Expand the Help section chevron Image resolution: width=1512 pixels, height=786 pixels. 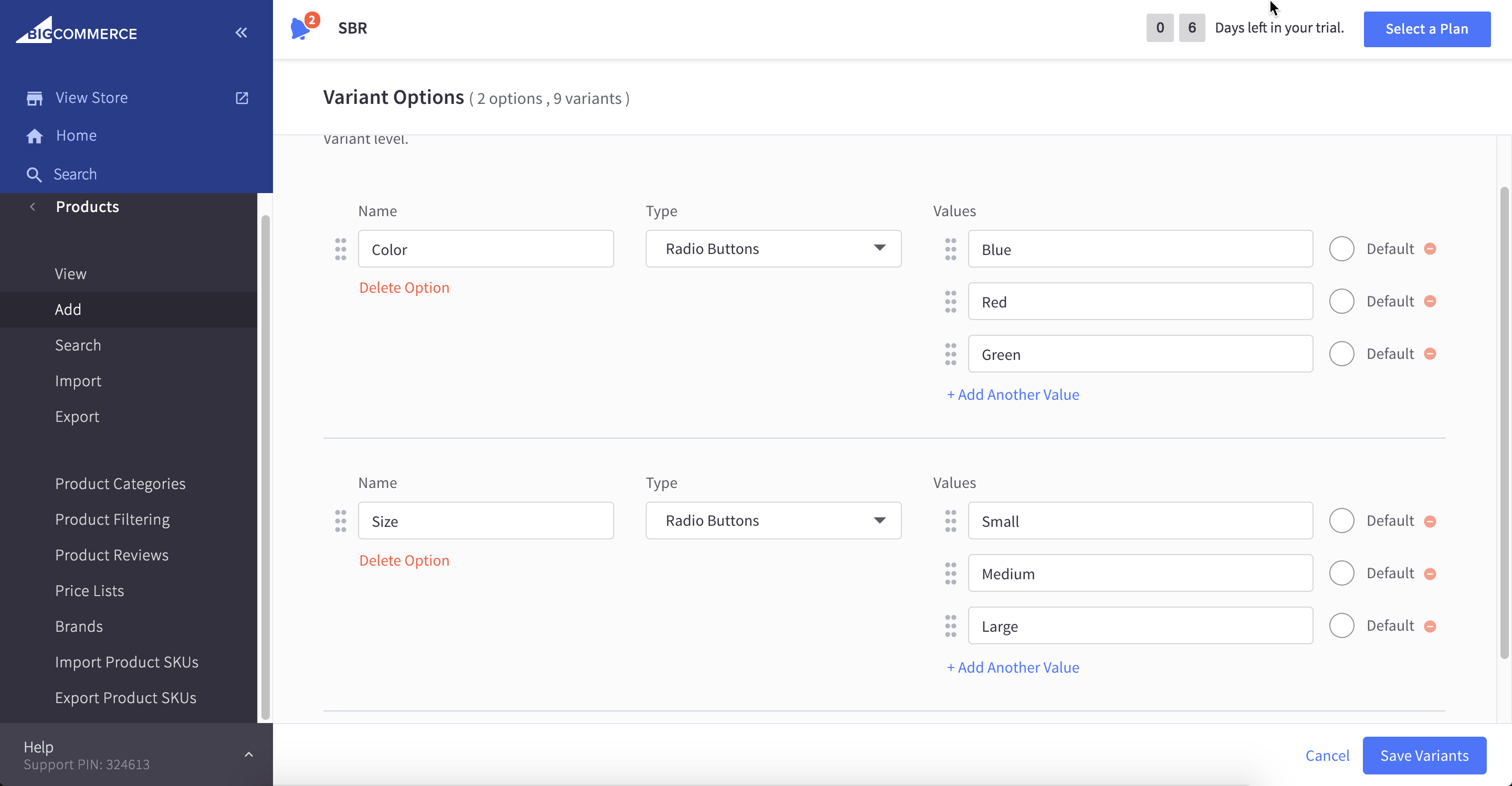click(249, 755)
